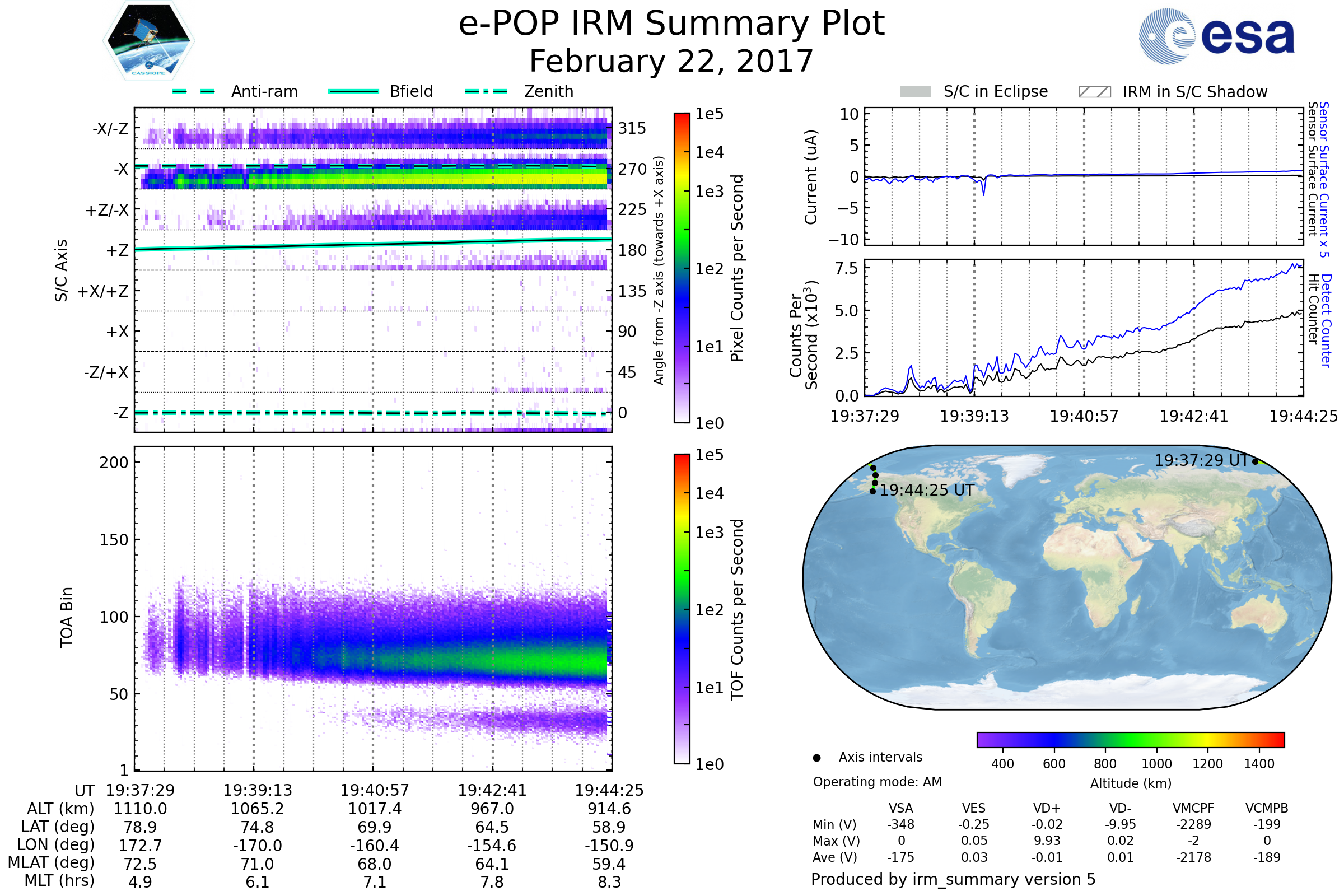Click the Detect Counter blue axis label
The image size is (1344, 896).
click(x=1326, y=321)
